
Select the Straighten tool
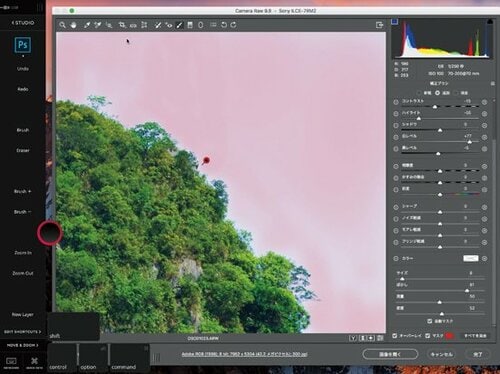[x=133, y=25]
